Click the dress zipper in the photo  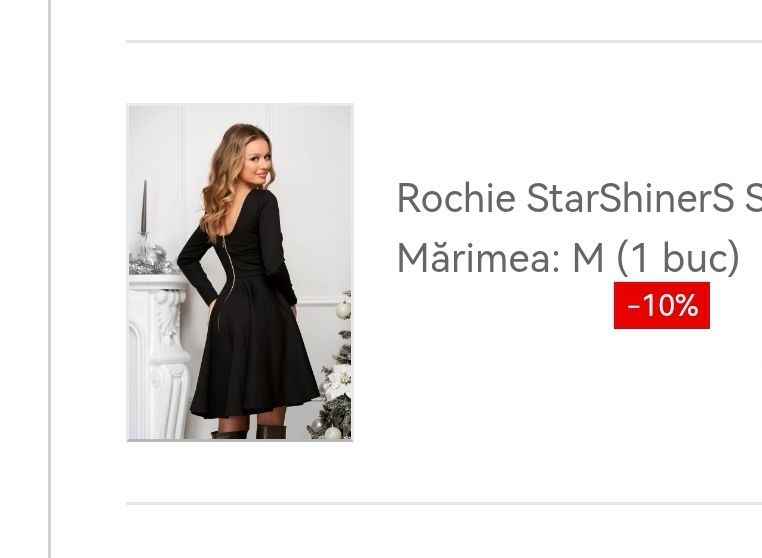pos(227,272)
